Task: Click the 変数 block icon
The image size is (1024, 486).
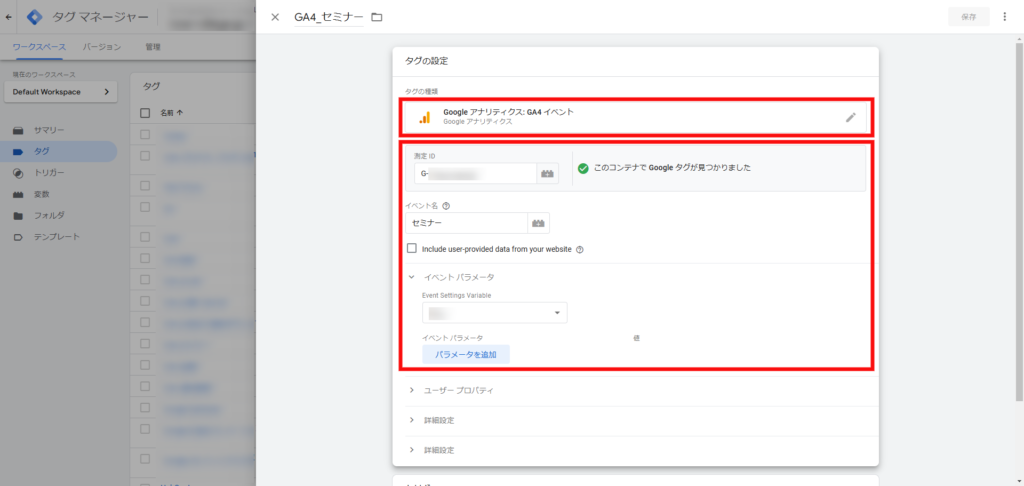Action: 18,195
